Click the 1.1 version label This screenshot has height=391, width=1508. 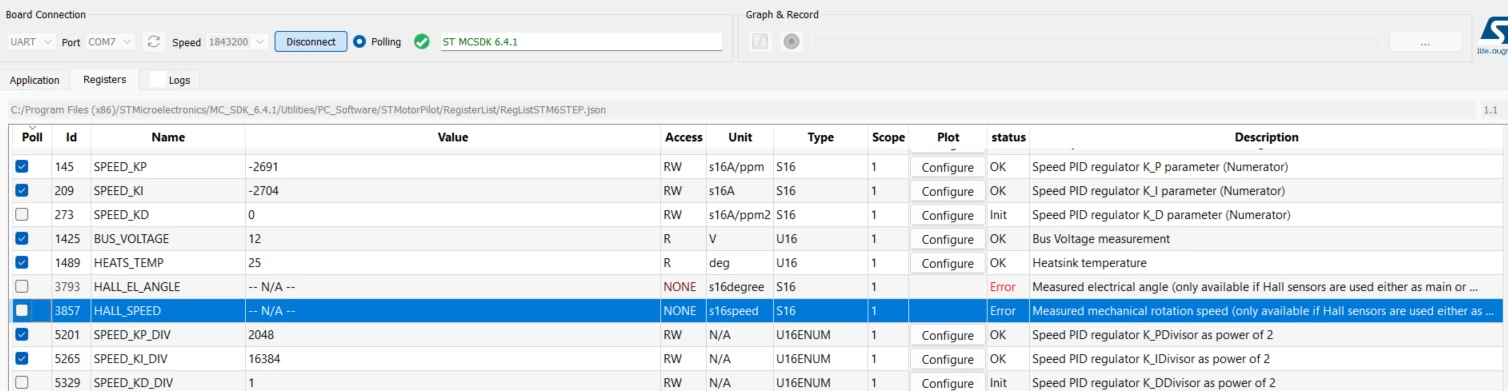(x=1490, y=110)
